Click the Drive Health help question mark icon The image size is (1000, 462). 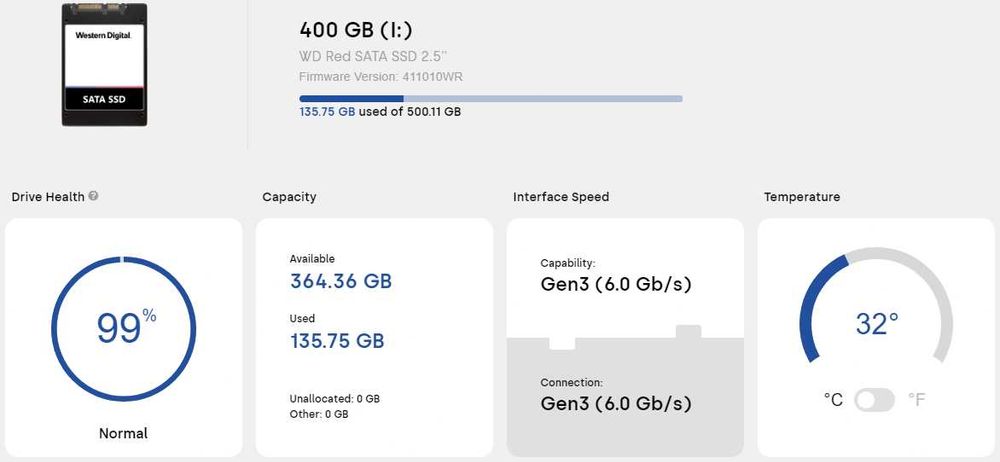pos(93,196)
